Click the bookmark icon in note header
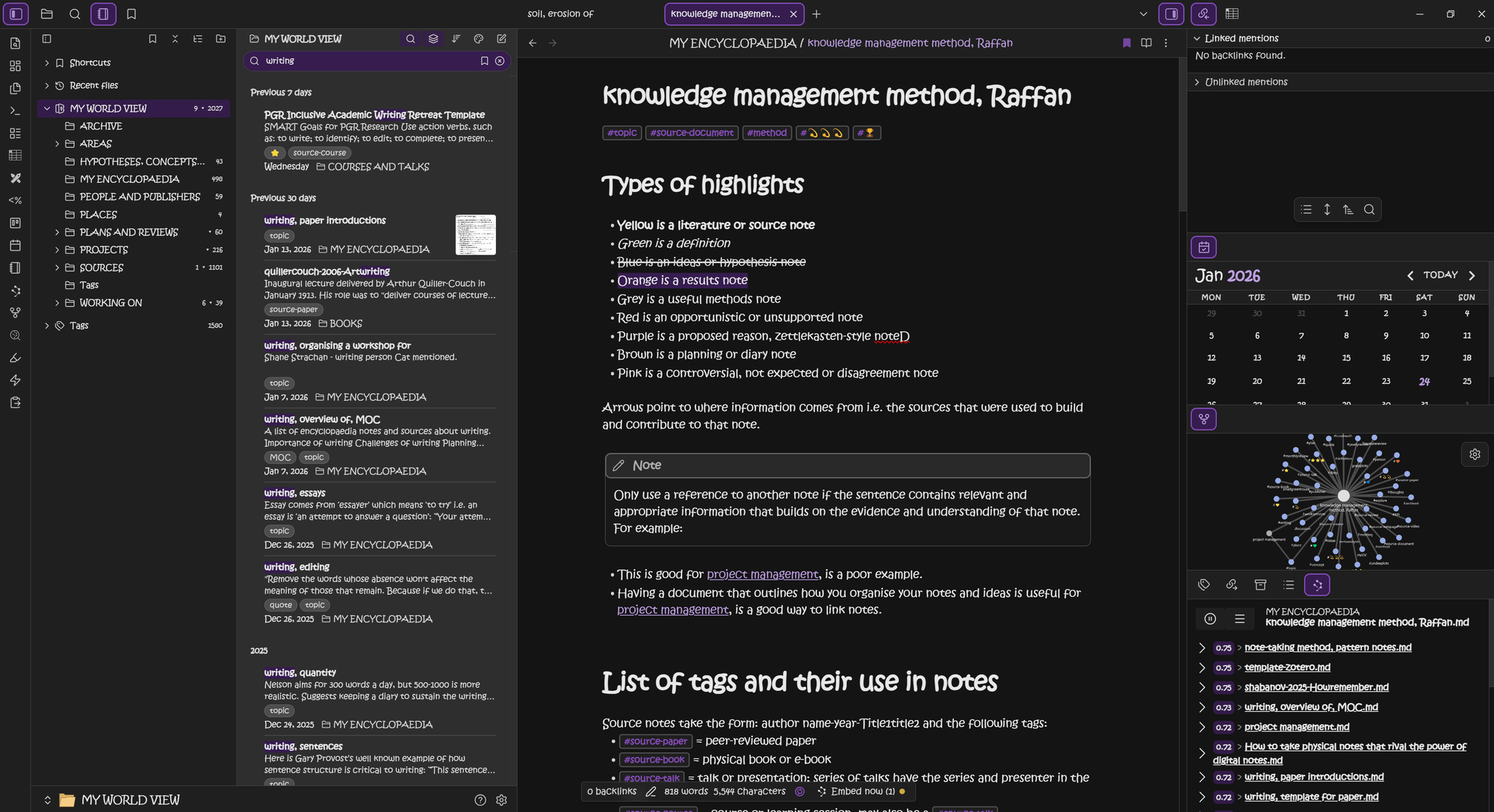 (1126, 43)
